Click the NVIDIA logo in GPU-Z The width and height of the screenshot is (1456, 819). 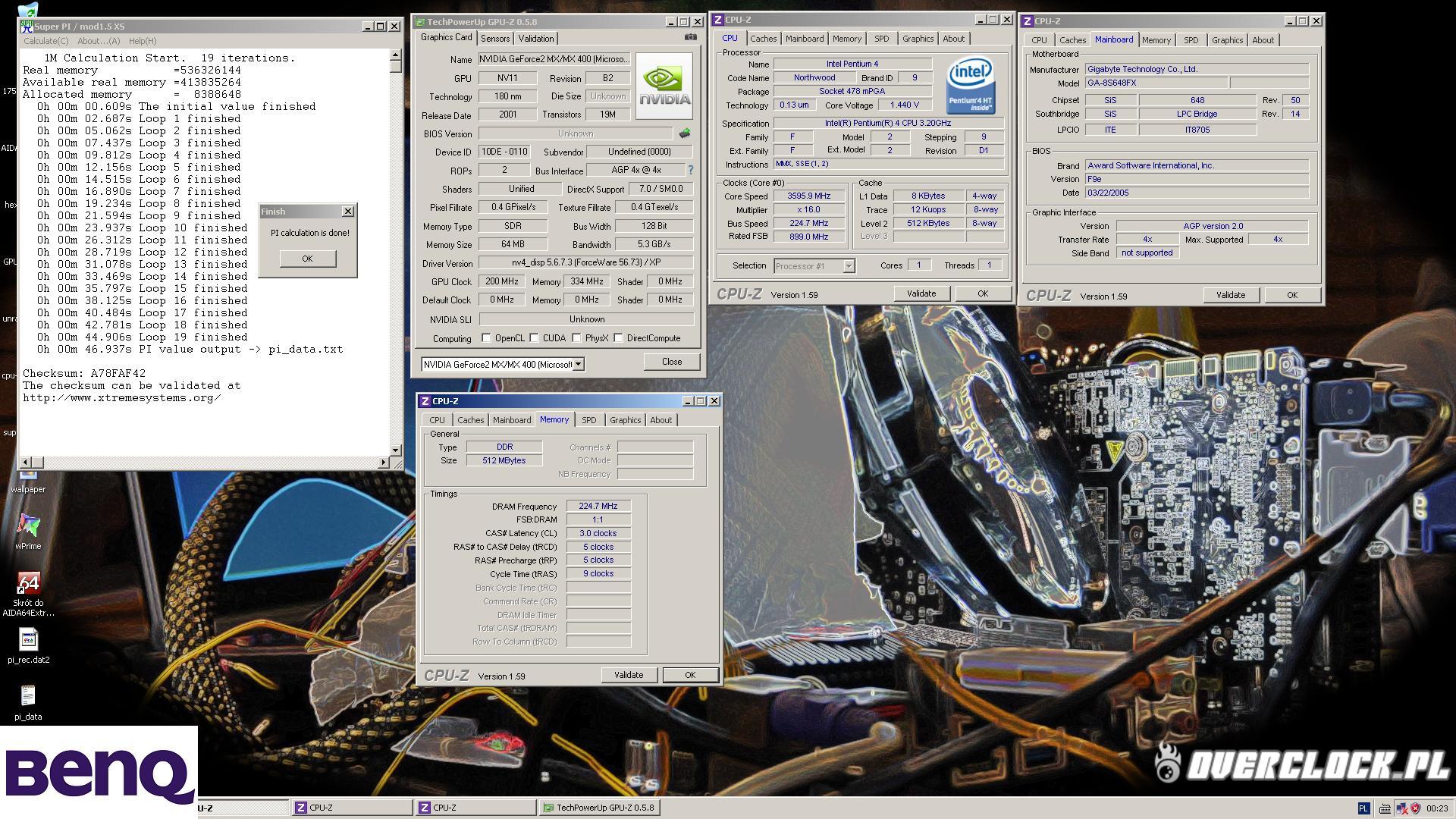click(664, 86)
